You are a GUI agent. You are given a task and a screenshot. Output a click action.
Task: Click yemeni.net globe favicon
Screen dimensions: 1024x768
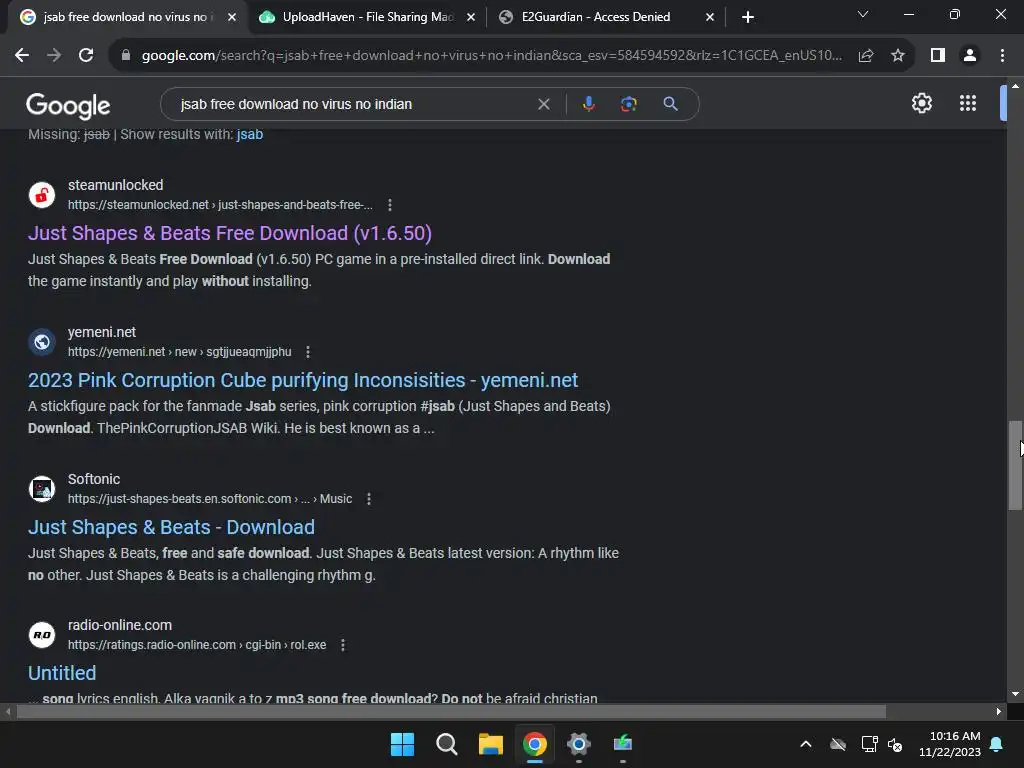(x=42, y=342)
